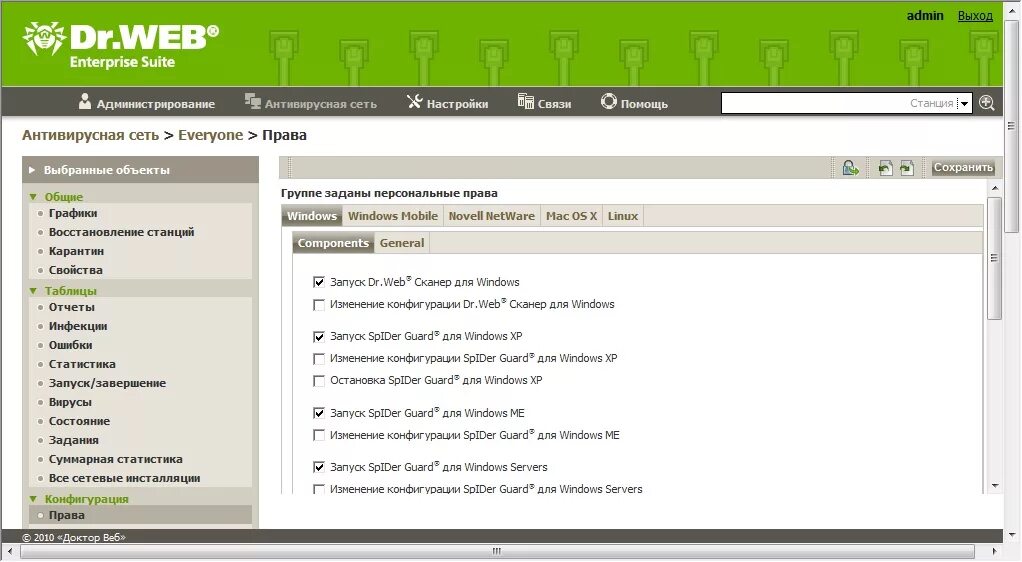
Task: Open advanced search magnifier icon
Action: pyautogui.click(x=987, y=103)
